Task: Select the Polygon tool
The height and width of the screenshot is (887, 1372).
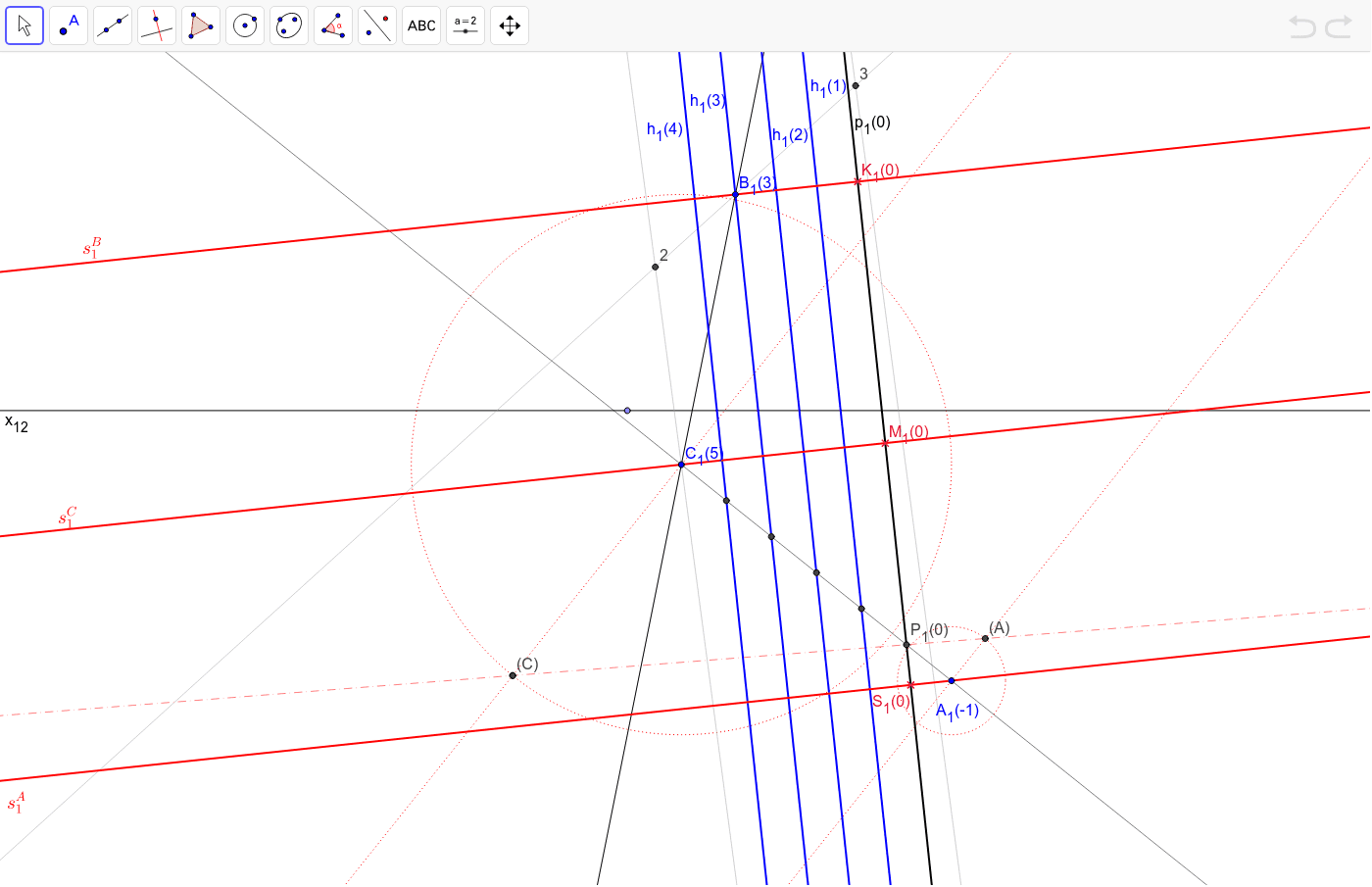Action: [201, 25]
